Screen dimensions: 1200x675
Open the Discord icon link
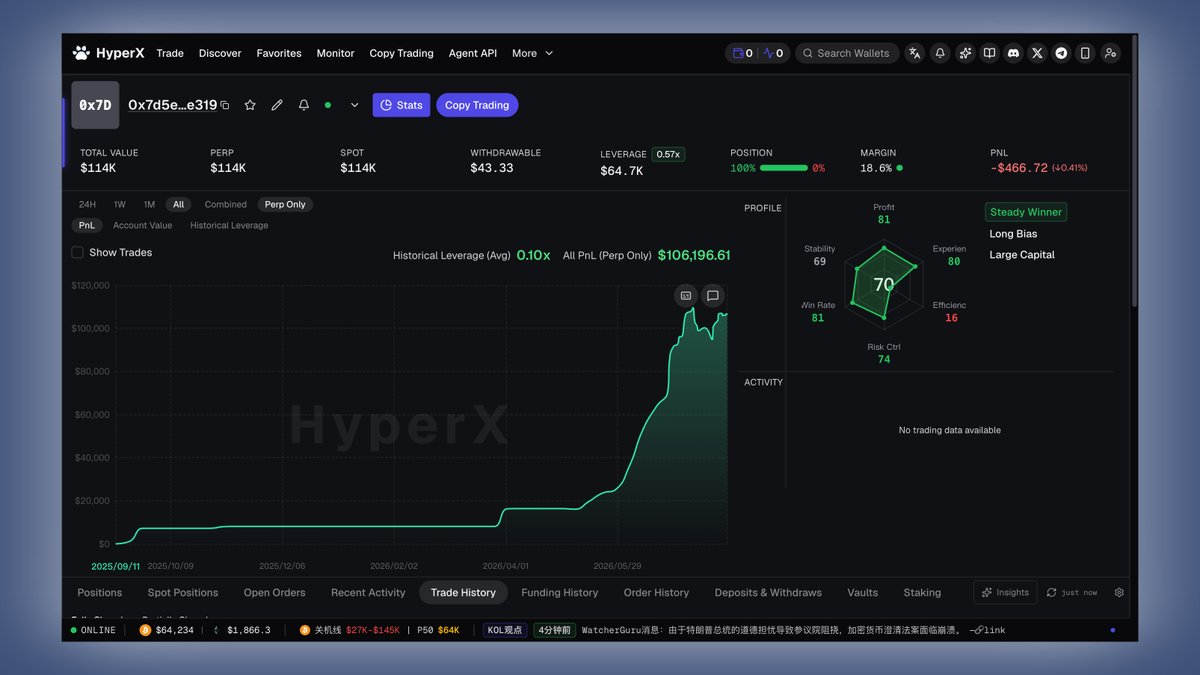coord(1013,53)
